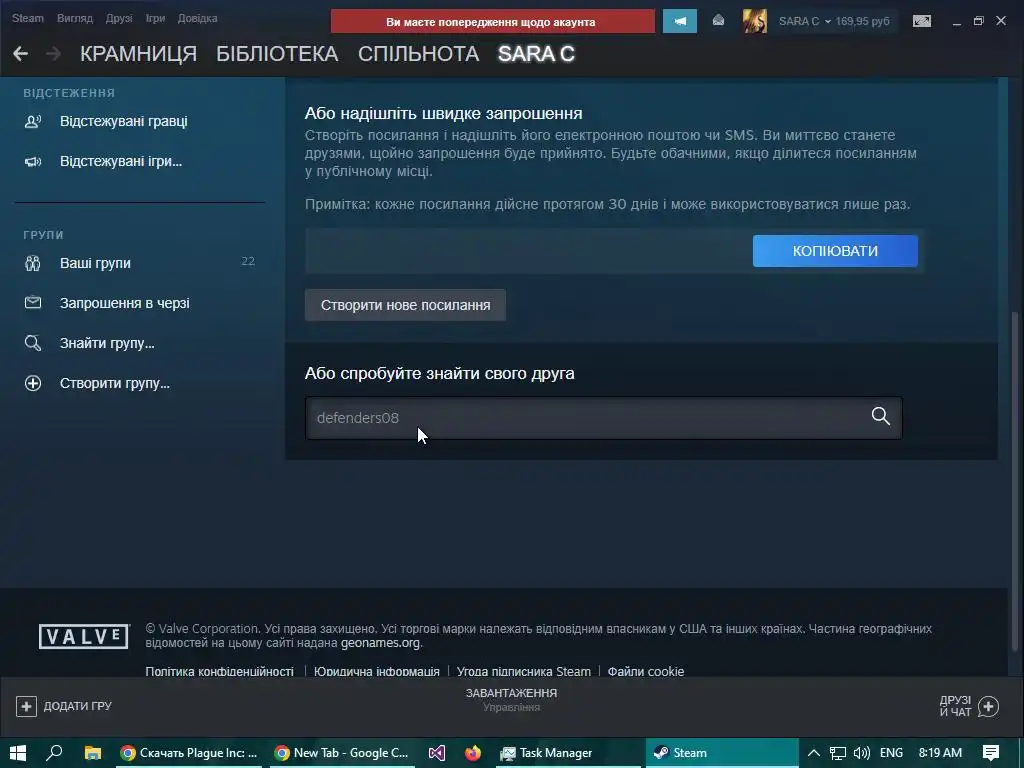Open the Довідка menu
The height and width of the screenshot is (768, 1024).
[x=197, y=18]
